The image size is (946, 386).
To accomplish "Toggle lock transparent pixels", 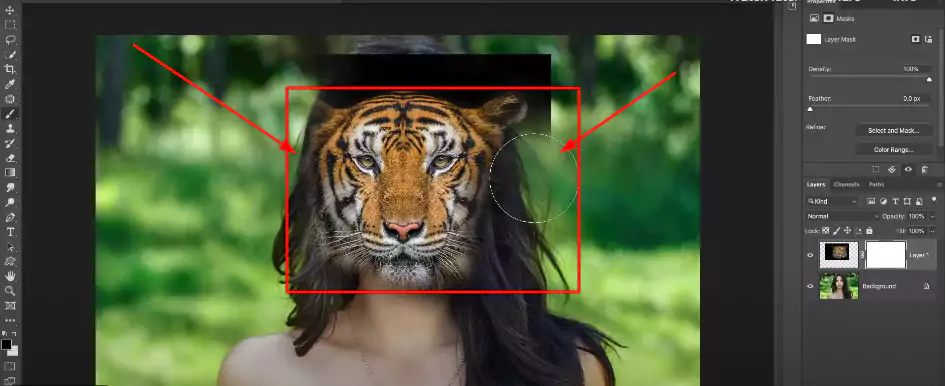I will pos(825,230).
